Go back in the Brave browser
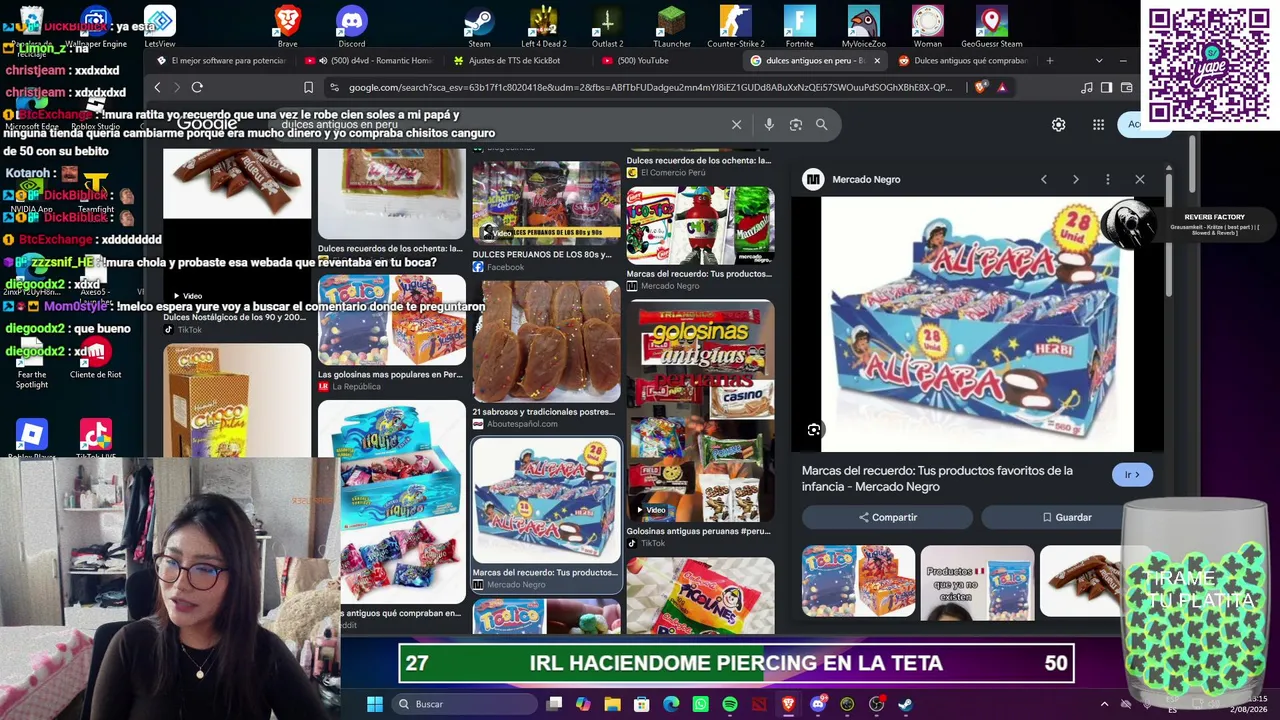 [x=157, y=88]
